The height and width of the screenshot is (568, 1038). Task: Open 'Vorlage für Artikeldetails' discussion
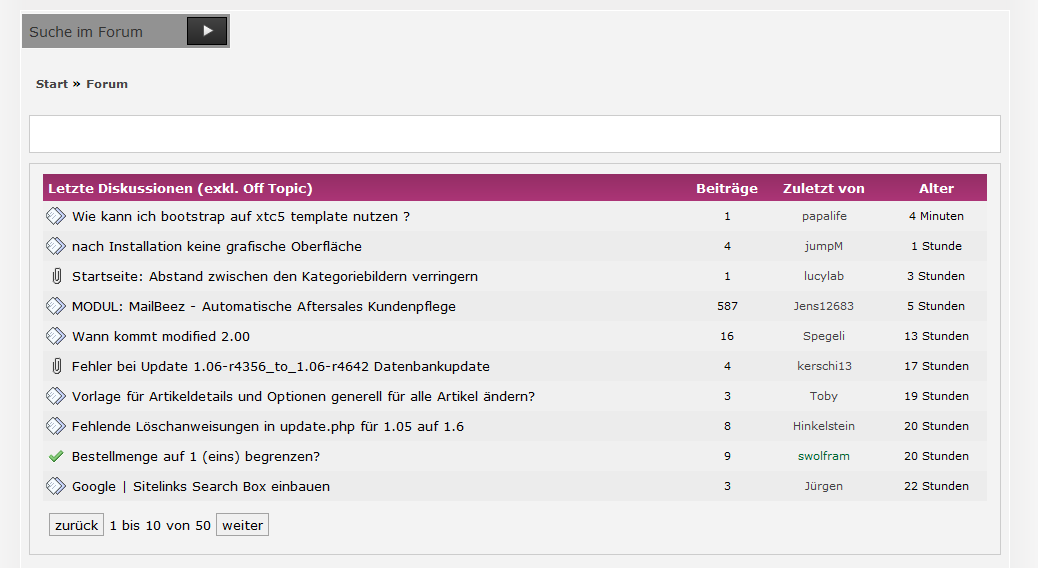(x=303, y=396)
